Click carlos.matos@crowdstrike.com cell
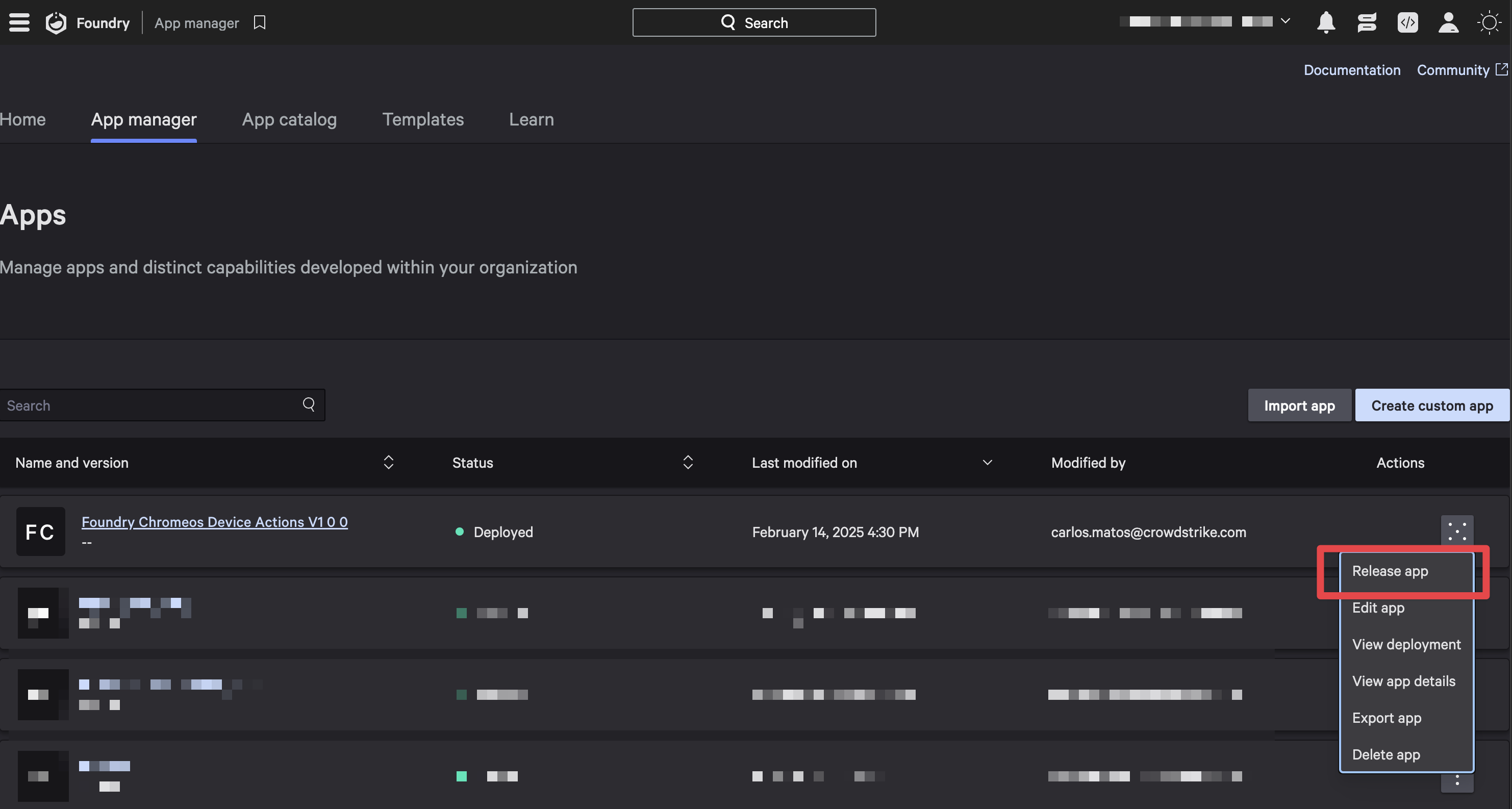Image resolution: width=1512 pixels, height=809 pixels. click(x=1148, y=532)
